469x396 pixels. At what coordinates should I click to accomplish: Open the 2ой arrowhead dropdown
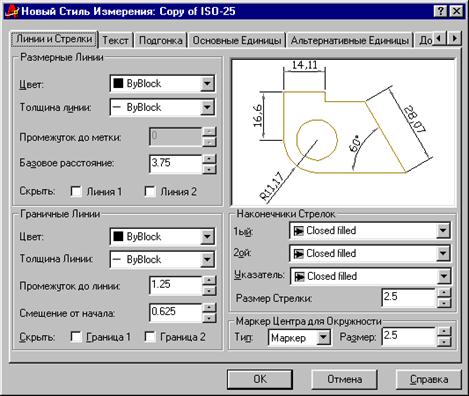click(370, 254)
